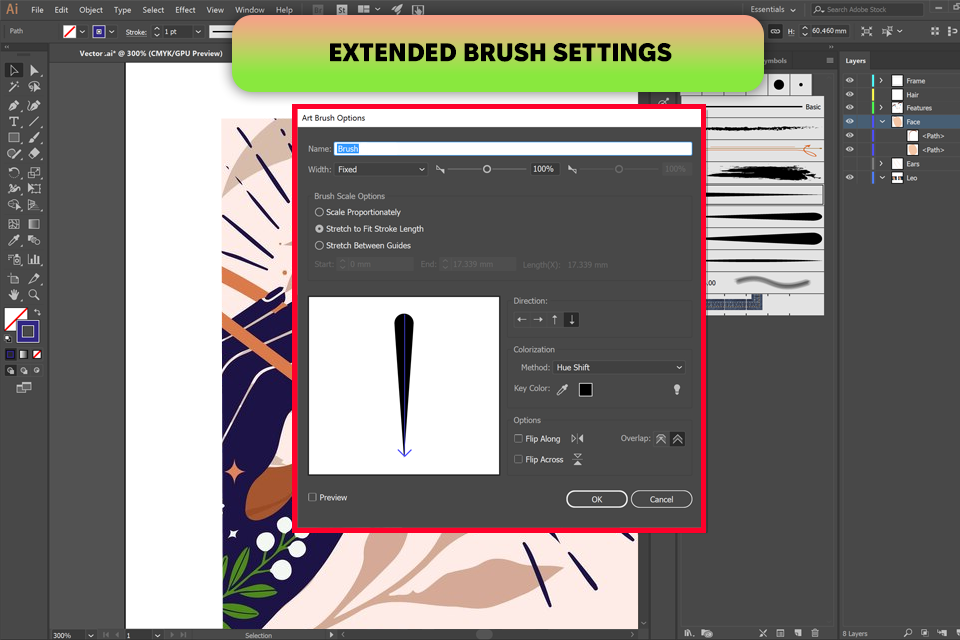Select the Direct Selection tool

(x=34, y=70)
